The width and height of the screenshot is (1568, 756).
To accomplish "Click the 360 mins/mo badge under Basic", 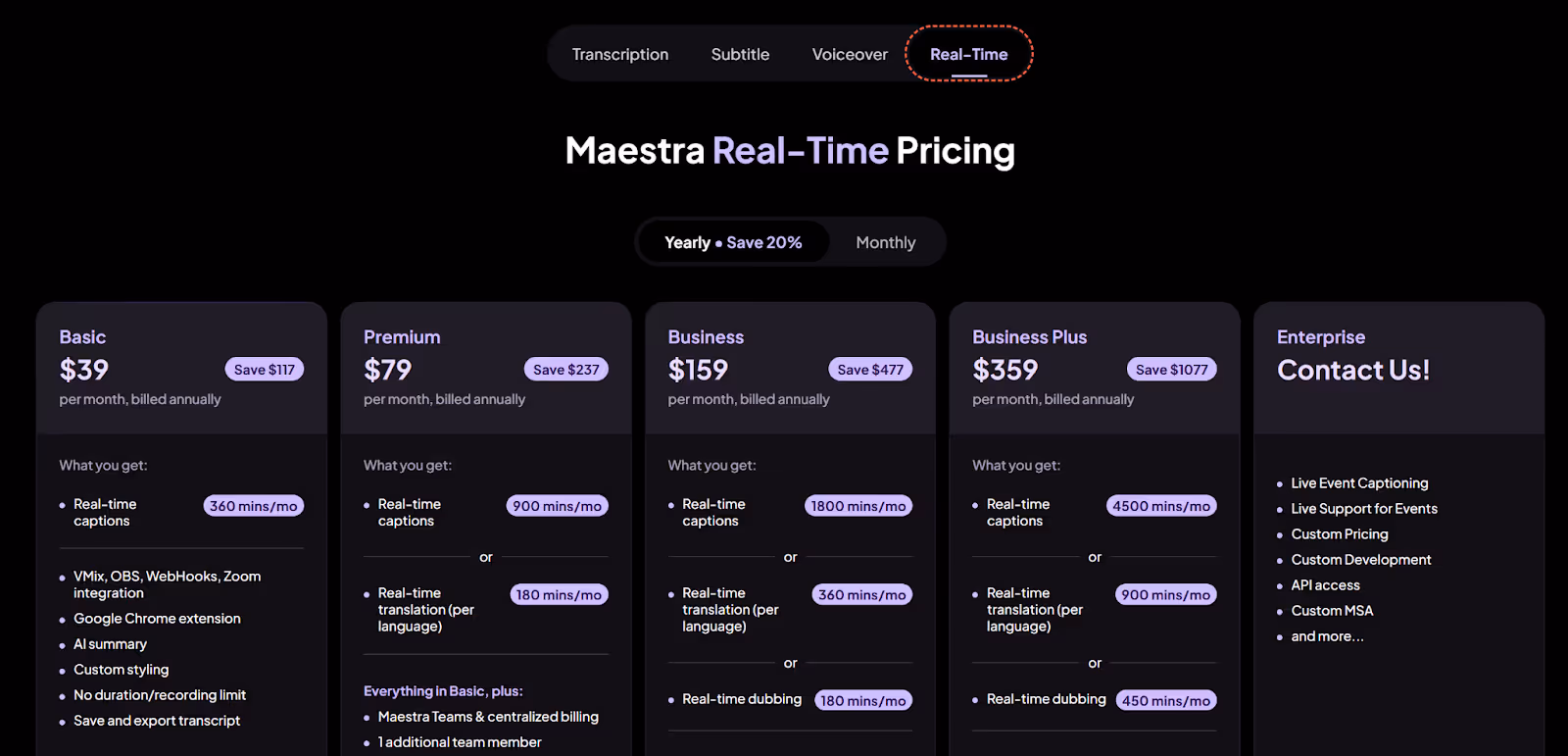I will pyautogui.click(x=253, y=505).
